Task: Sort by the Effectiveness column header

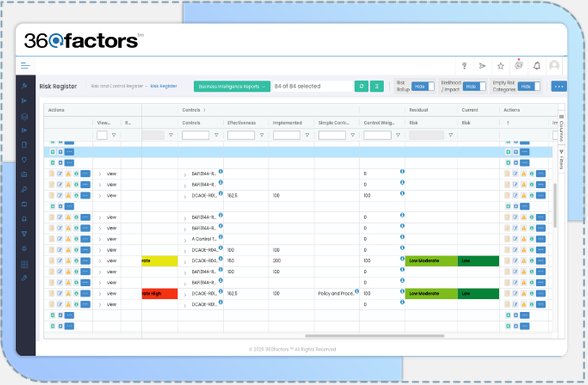Action: [x=242, y=123]
